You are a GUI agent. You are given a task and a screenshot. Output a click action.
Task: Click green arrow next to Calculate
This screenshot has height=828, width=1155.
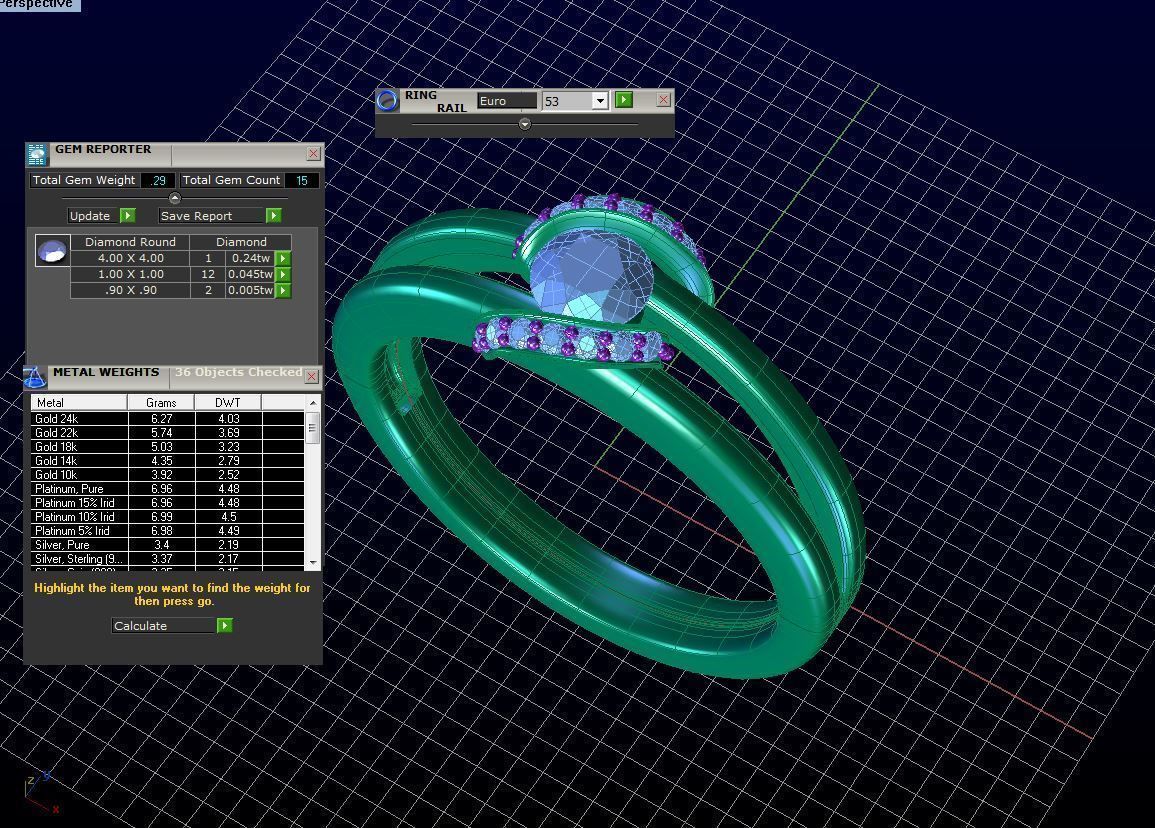pos(225,625)
